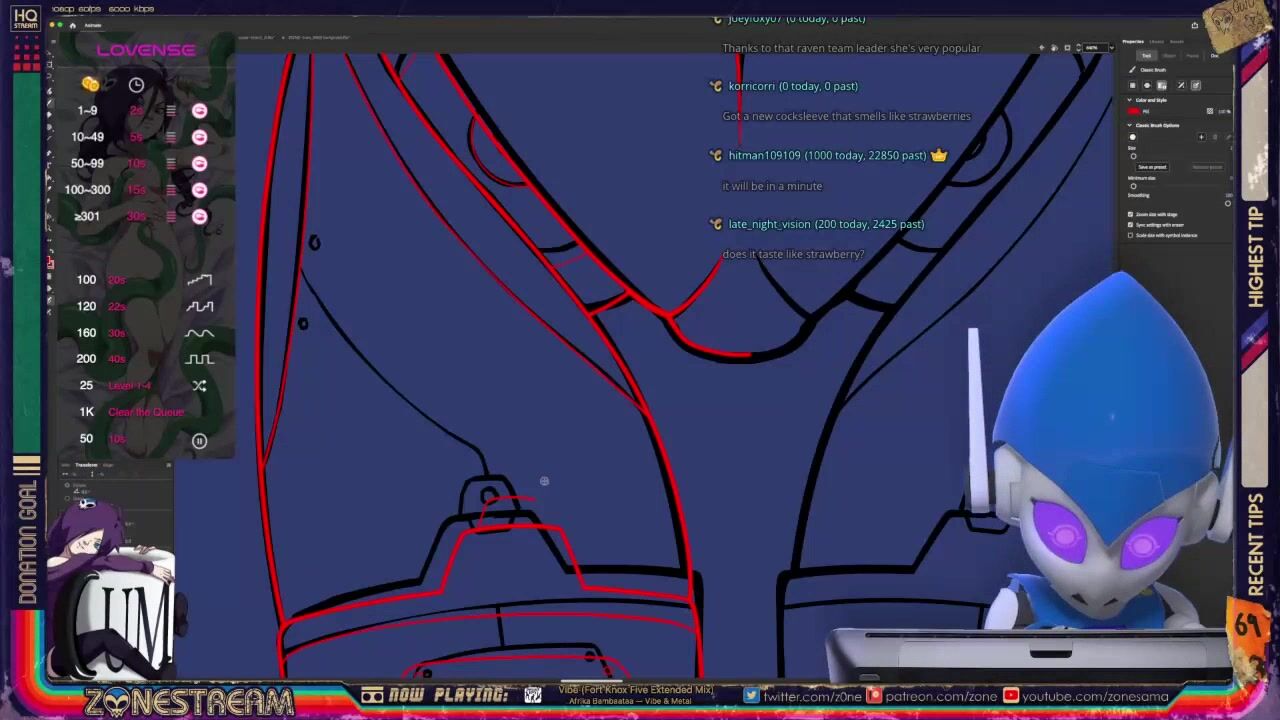Click the add custom brush shape plus icon
Viewport: 1280px width, 720px height.
click(x=1201, y=137)
